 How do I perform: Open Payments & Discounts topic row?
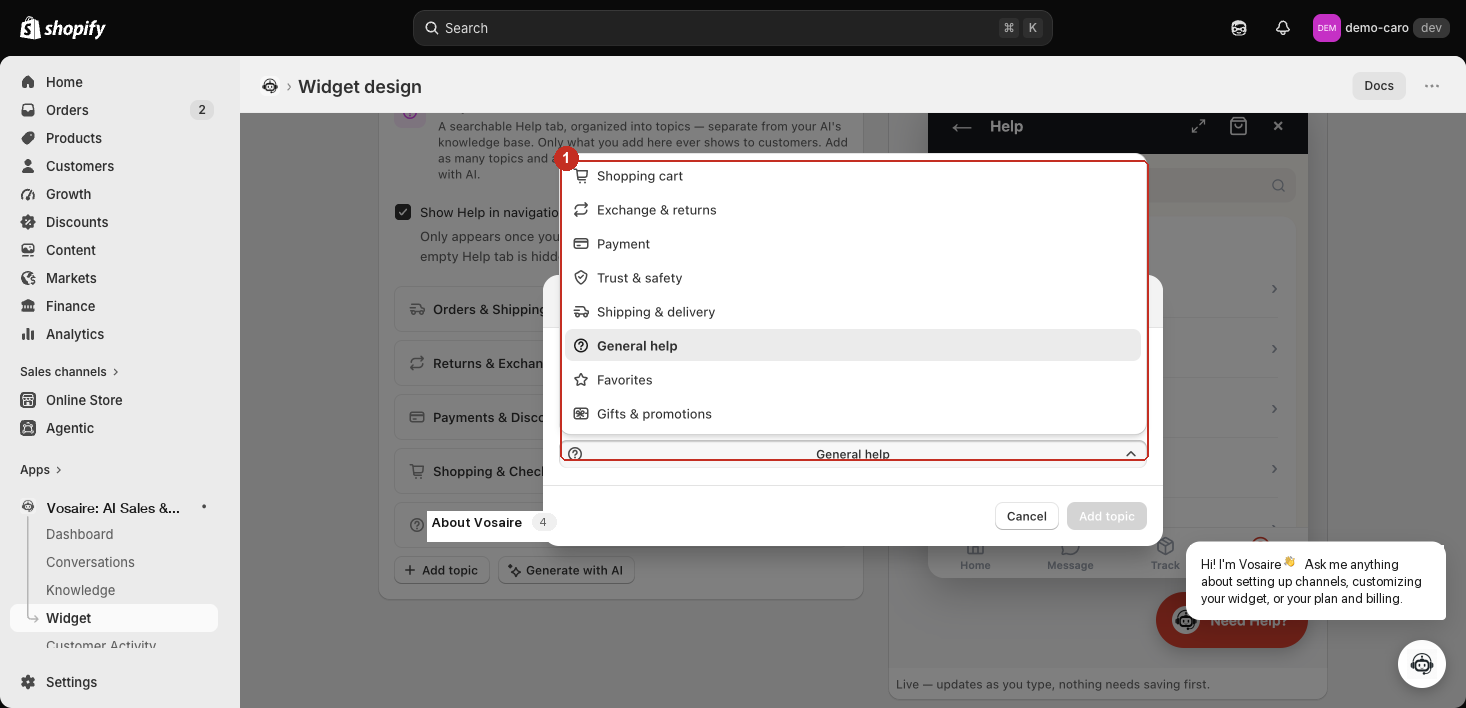(x=469, y=418)
